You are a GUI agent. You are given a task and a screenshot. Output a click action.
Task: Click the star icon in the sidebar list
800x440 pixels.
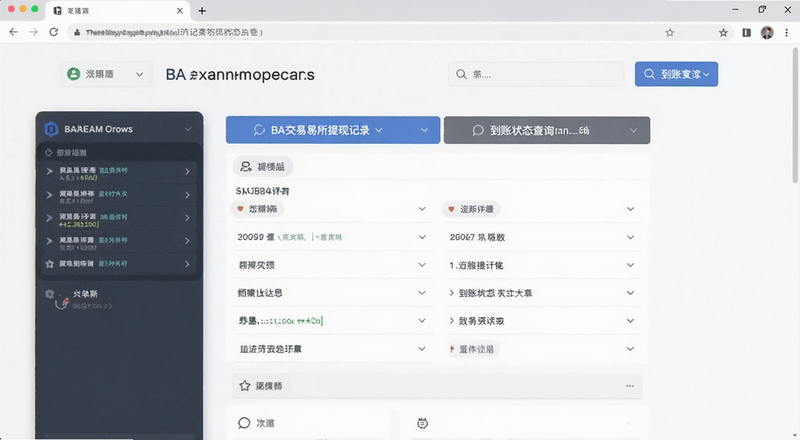[49, 264]
